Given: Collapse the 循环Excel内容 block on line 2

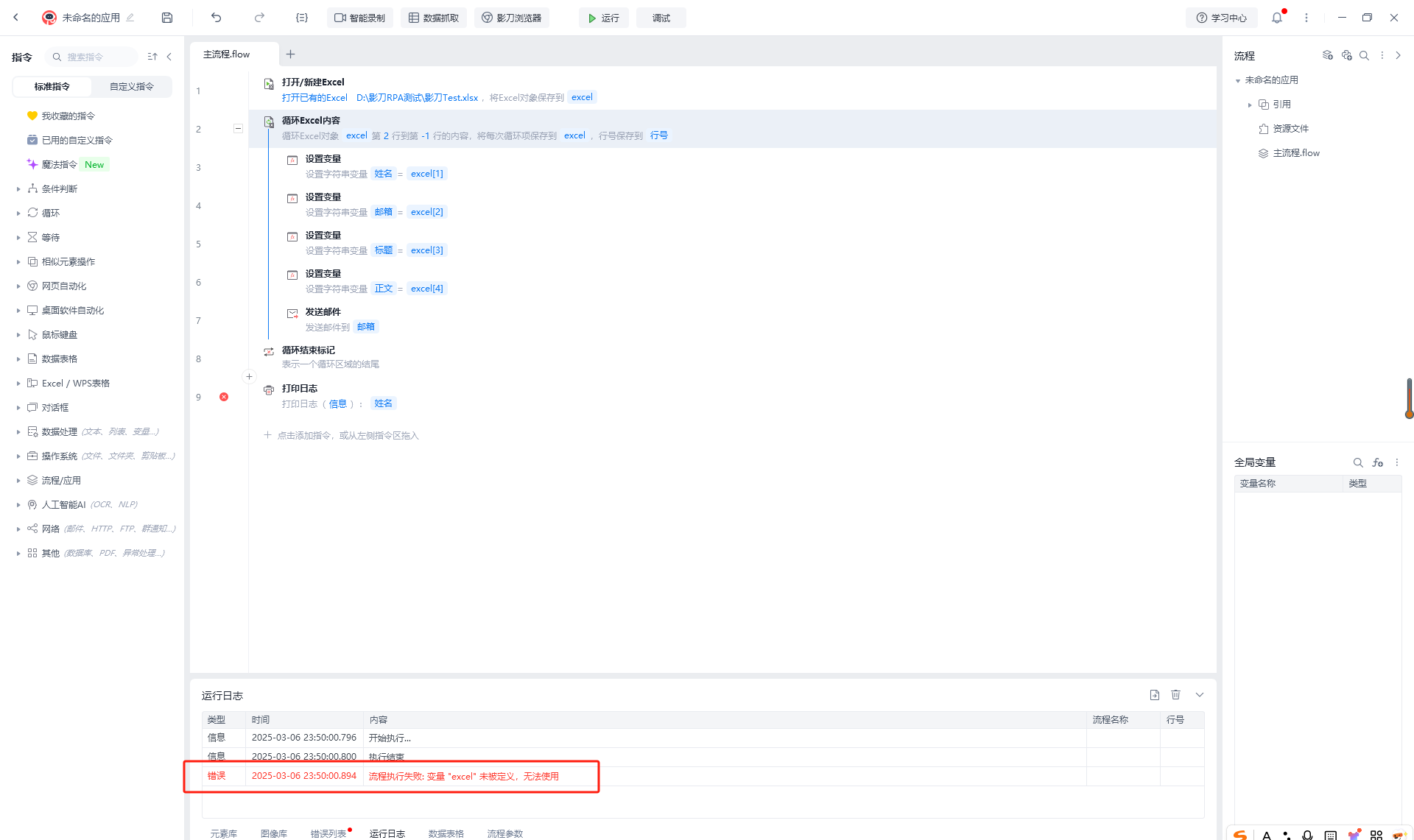Looking at the screenshot, I should tap(238, 129).
